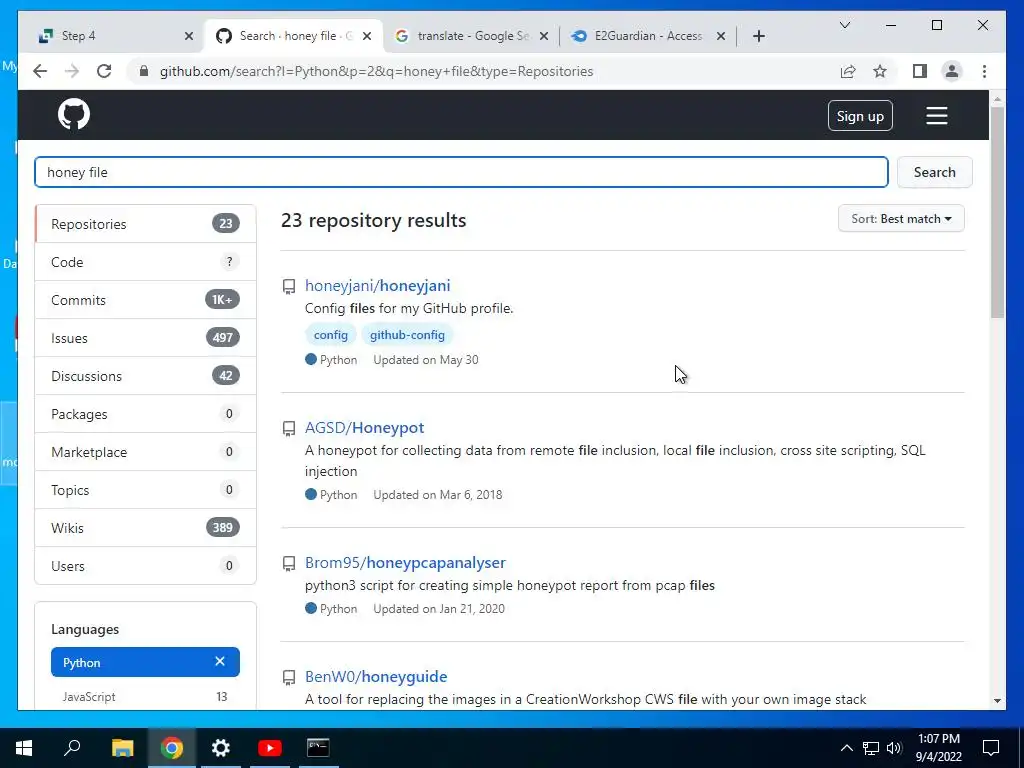
Task: Go back with the browser back arrow
Action: coord(40,71)
